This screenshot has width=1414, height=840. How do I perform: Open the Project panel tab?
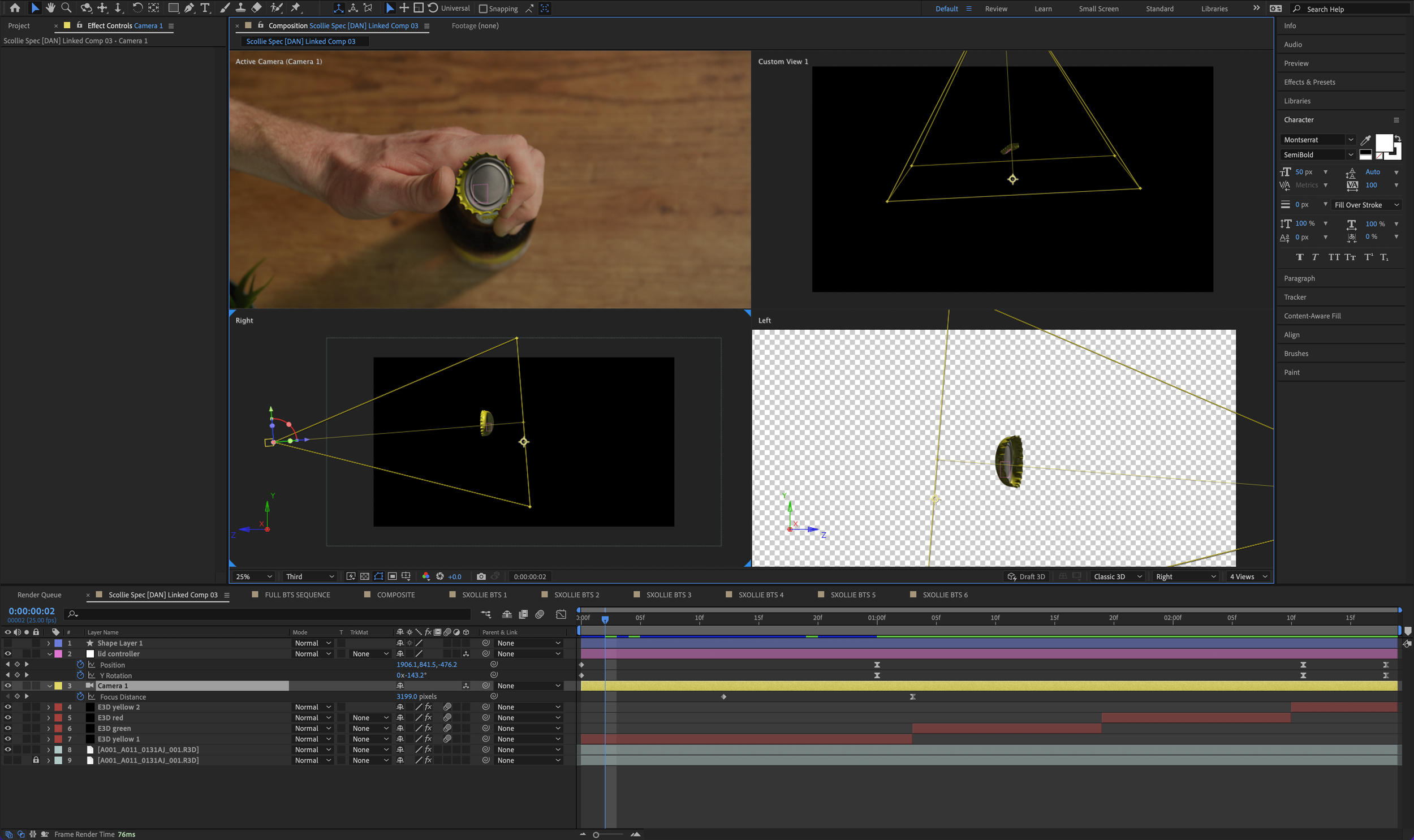click(x=19, y=25)
